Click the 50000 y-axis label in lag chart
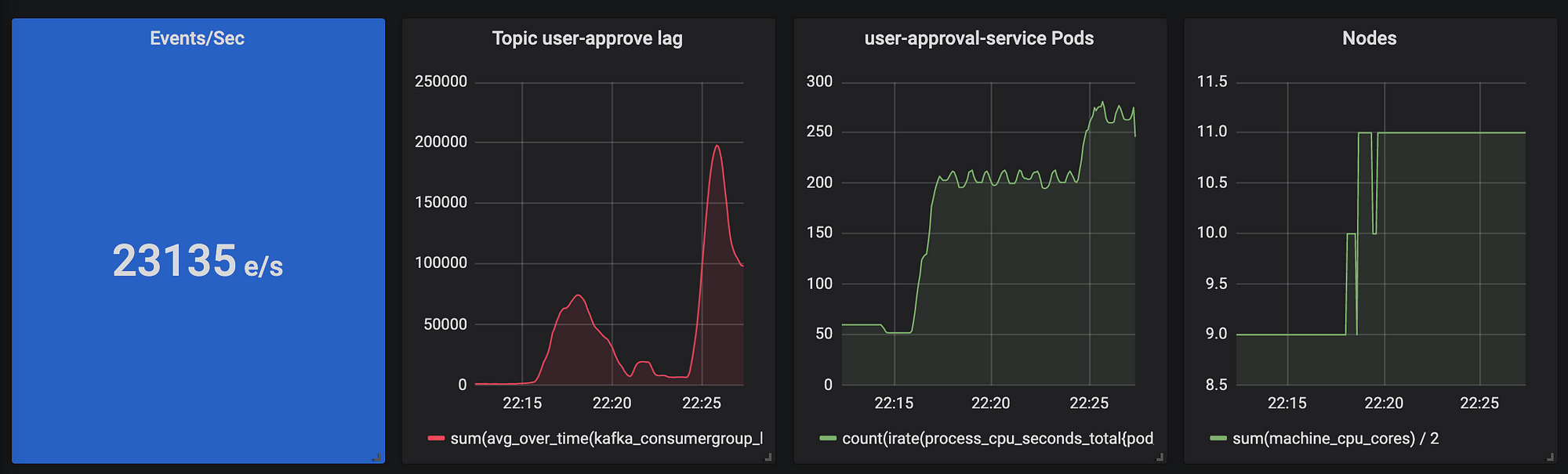Screen dimensions: 1568x474 (445, 324)
